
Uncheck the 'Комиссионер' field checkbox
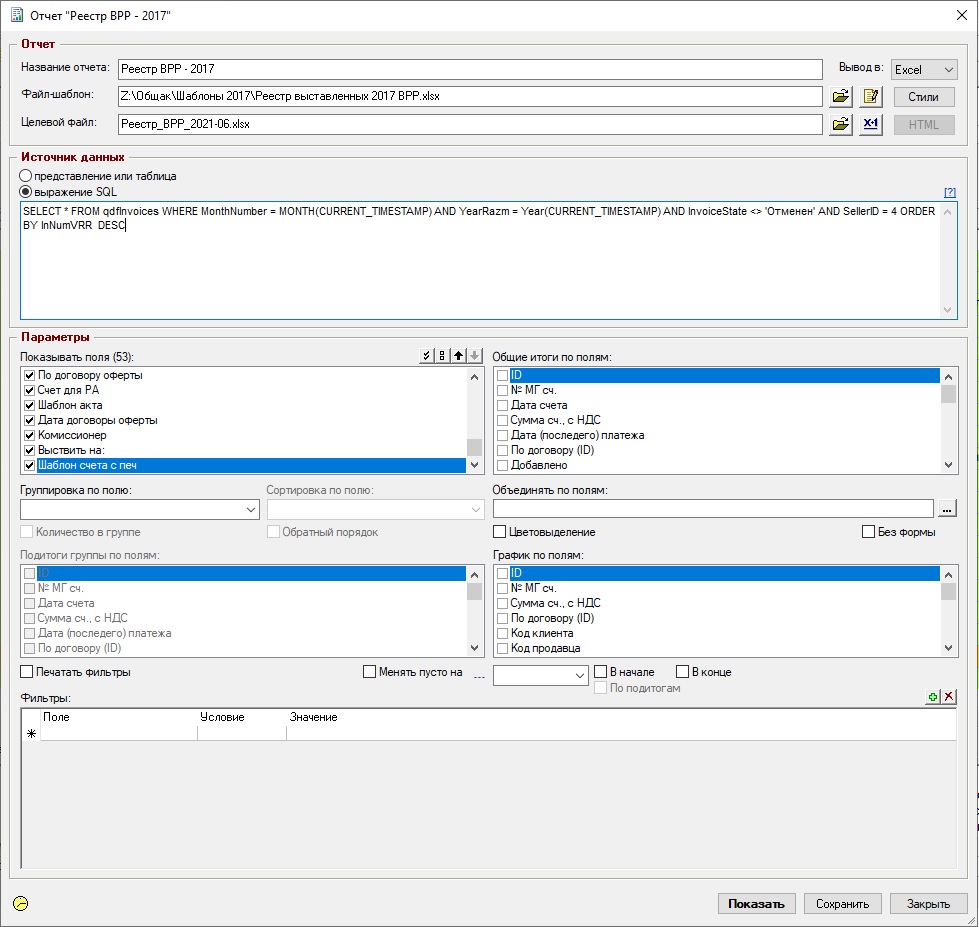coord(30,436)
